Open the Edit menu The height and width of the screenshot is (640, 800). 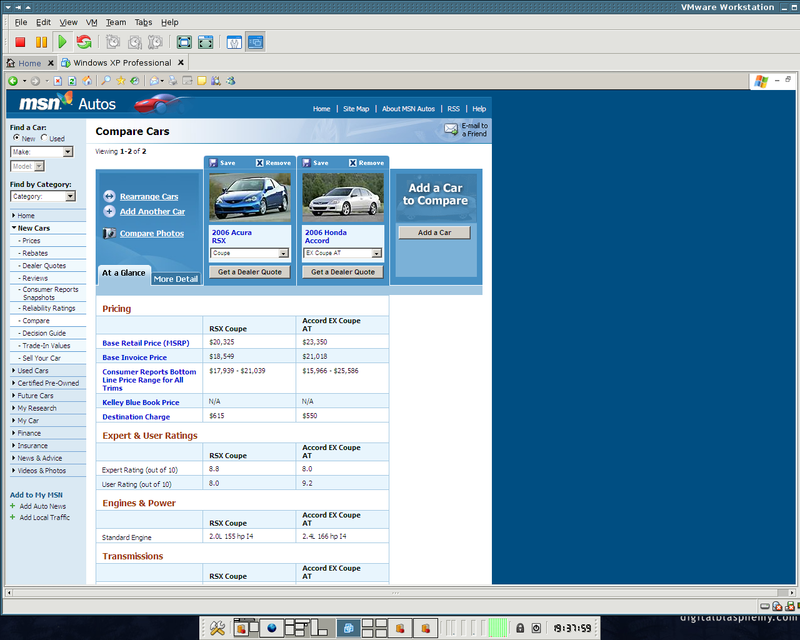click(x=43, y=22)
